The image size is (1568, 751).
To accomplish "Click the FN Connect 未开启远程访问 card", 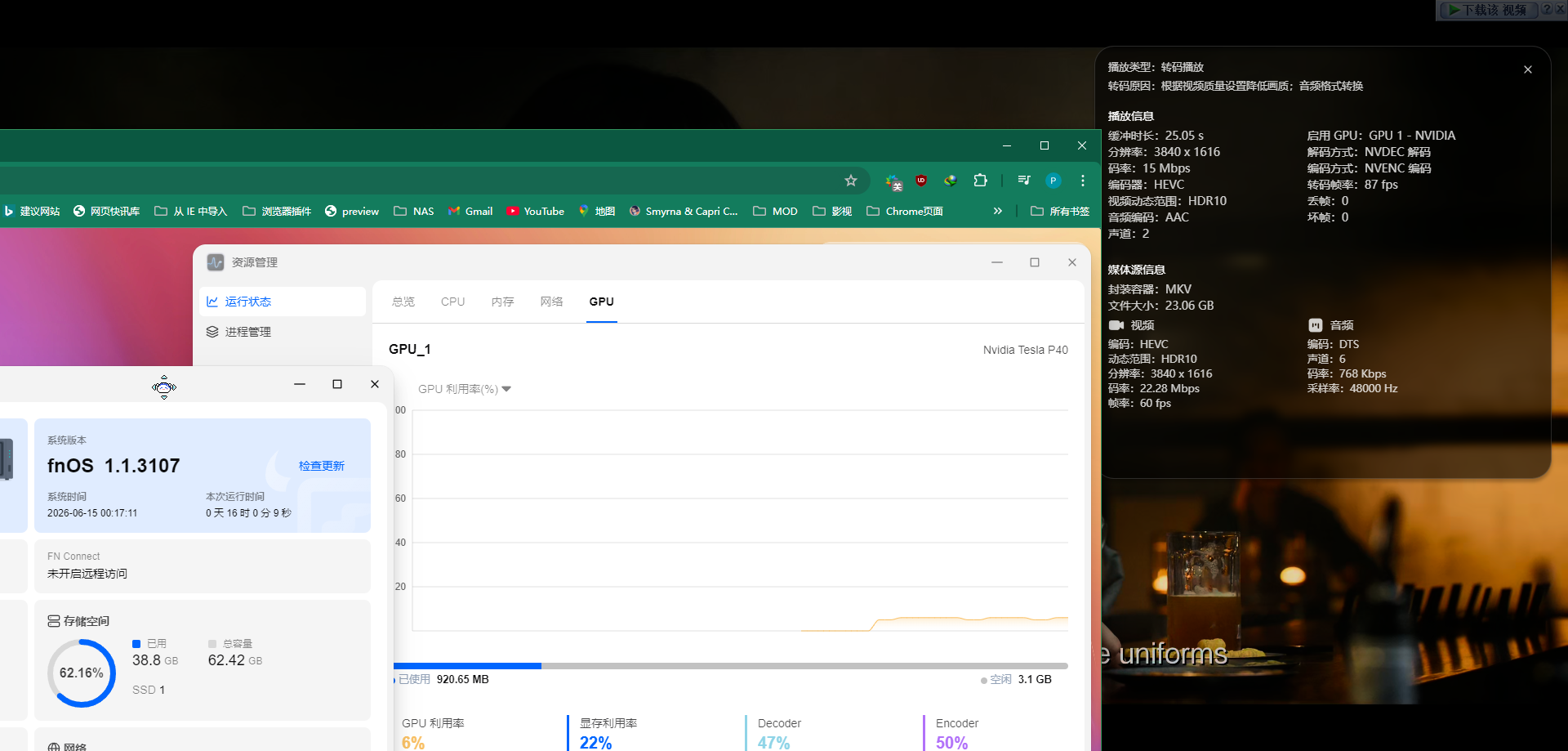I will pyautogui.click(x=203, y=565).
